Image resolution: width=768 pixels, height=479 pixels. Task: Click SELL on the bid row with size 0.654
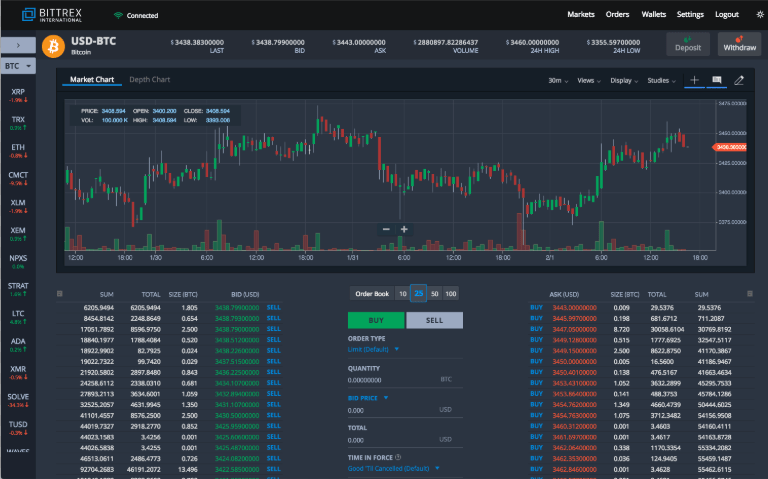tap(273, 318)
